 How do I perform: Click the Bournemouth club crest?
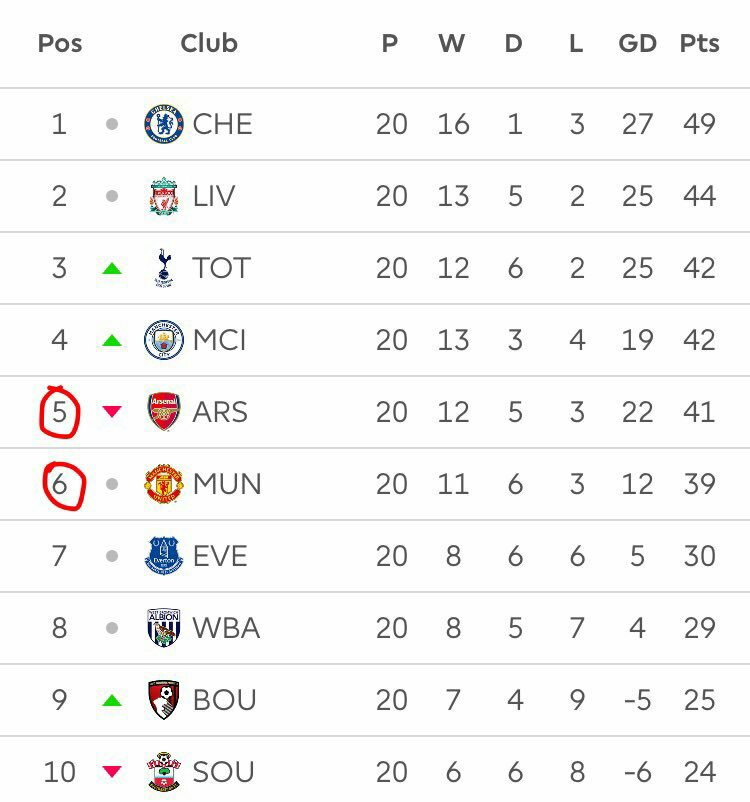164,700
